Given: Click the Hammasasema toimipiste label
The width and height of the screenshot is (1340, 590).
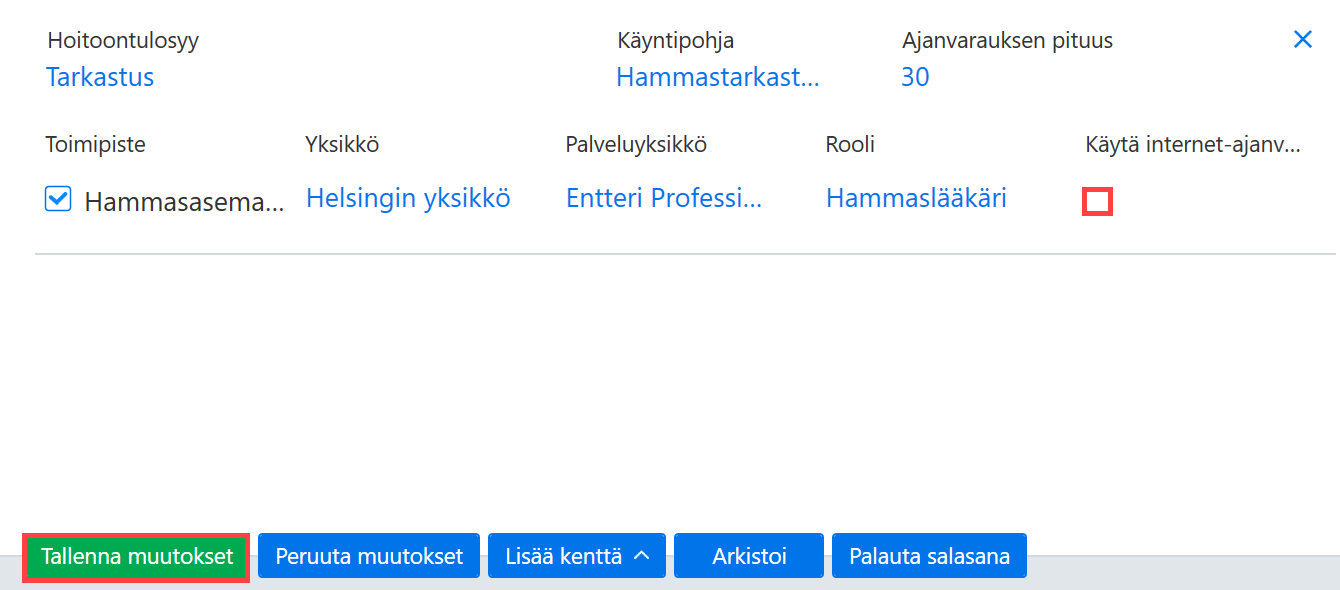Looking at the screenshot, I should click(184, 202).
